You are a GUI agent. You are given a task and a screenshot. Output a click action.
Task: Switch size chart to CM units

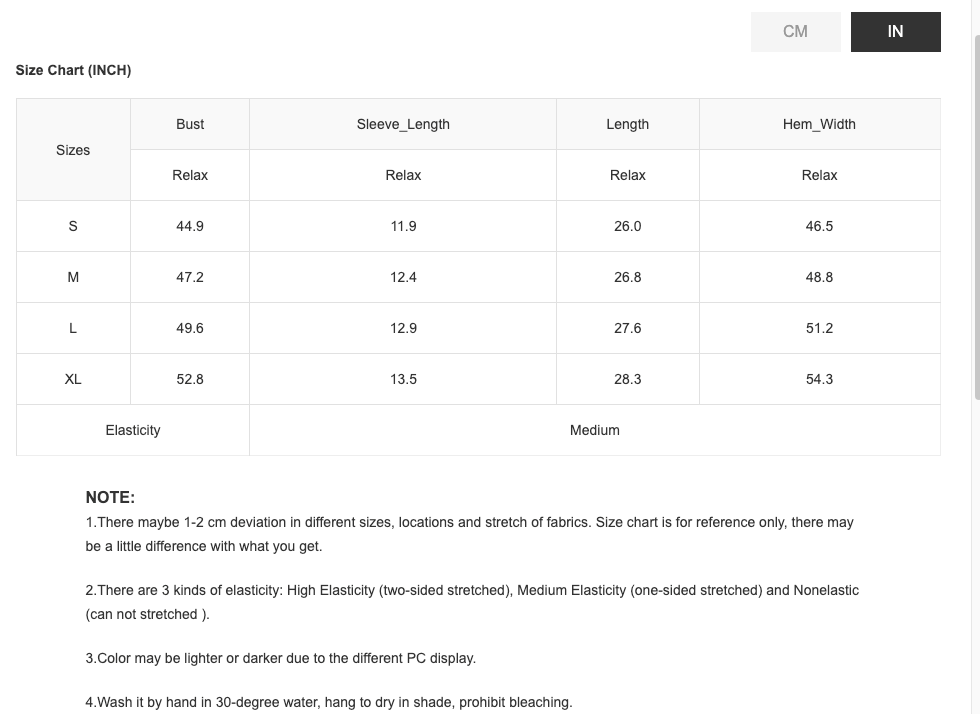click(795, 32)
